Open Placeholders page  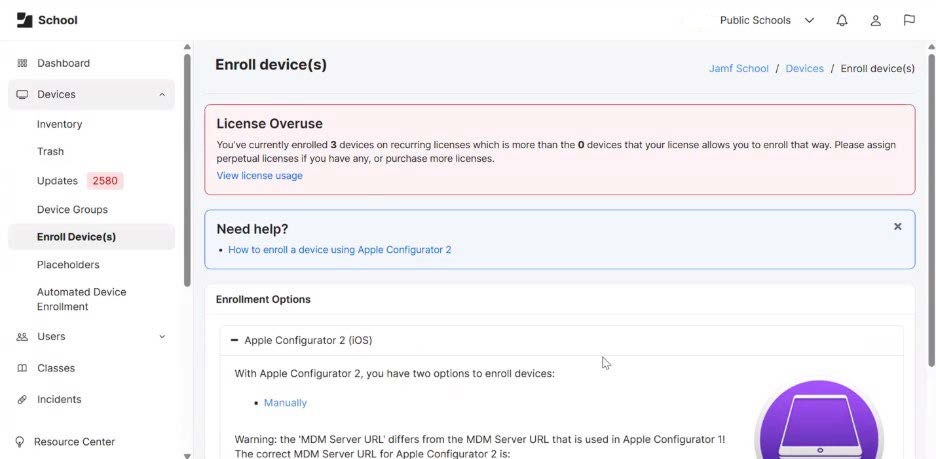click(68, 264)
